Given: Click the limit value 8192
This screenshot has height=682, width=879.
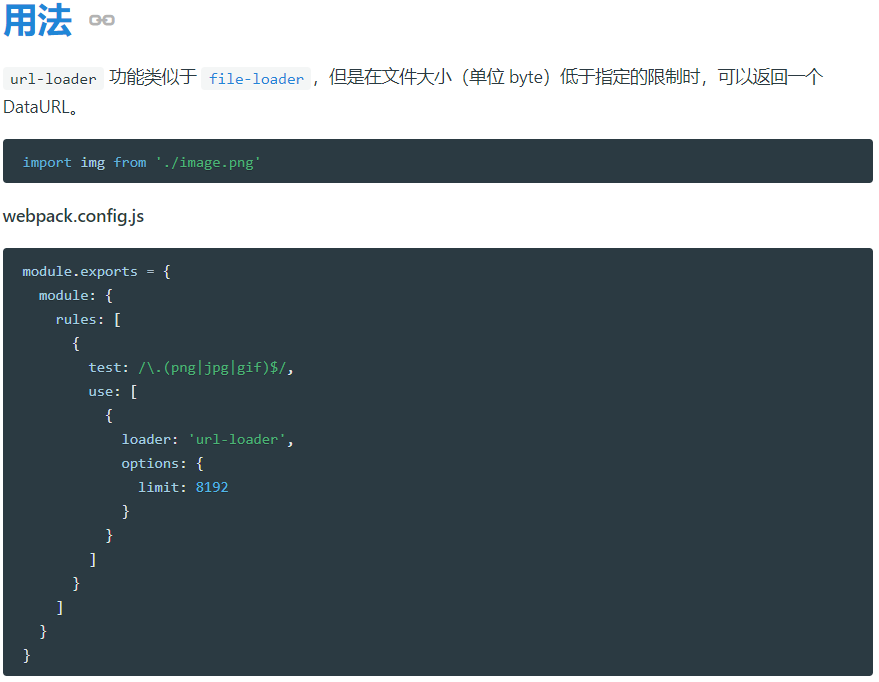Looking at the screenshot, I should point(212,487).
